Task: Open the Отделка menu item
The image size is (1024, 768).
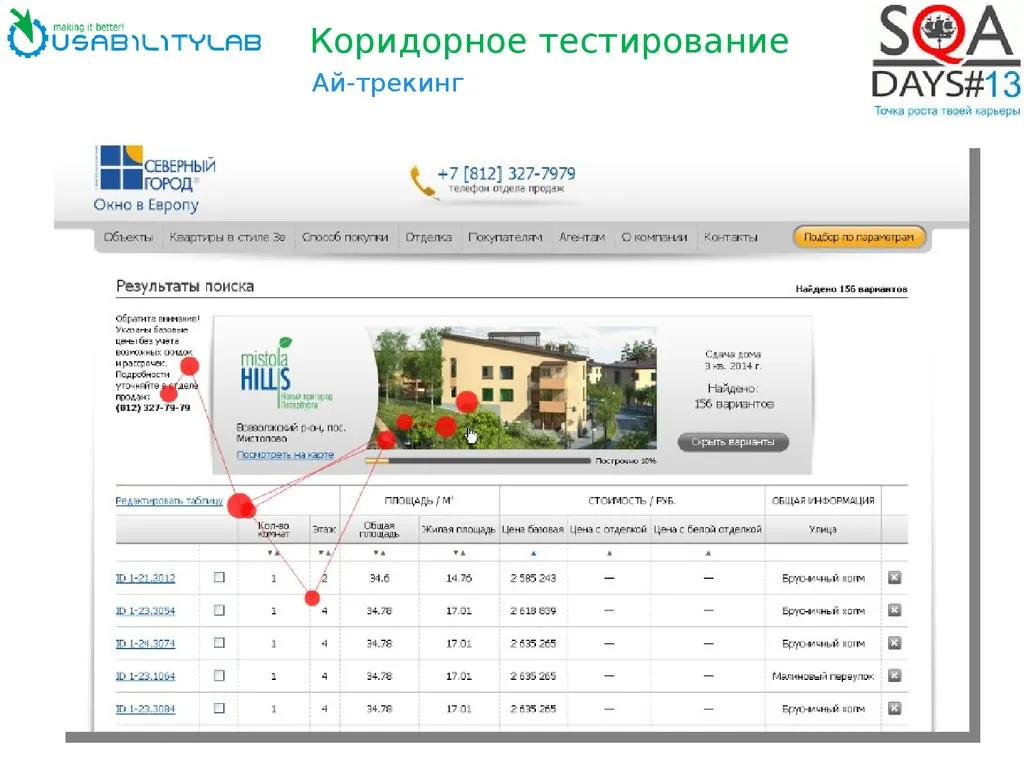Action: (x=428, y=237)
